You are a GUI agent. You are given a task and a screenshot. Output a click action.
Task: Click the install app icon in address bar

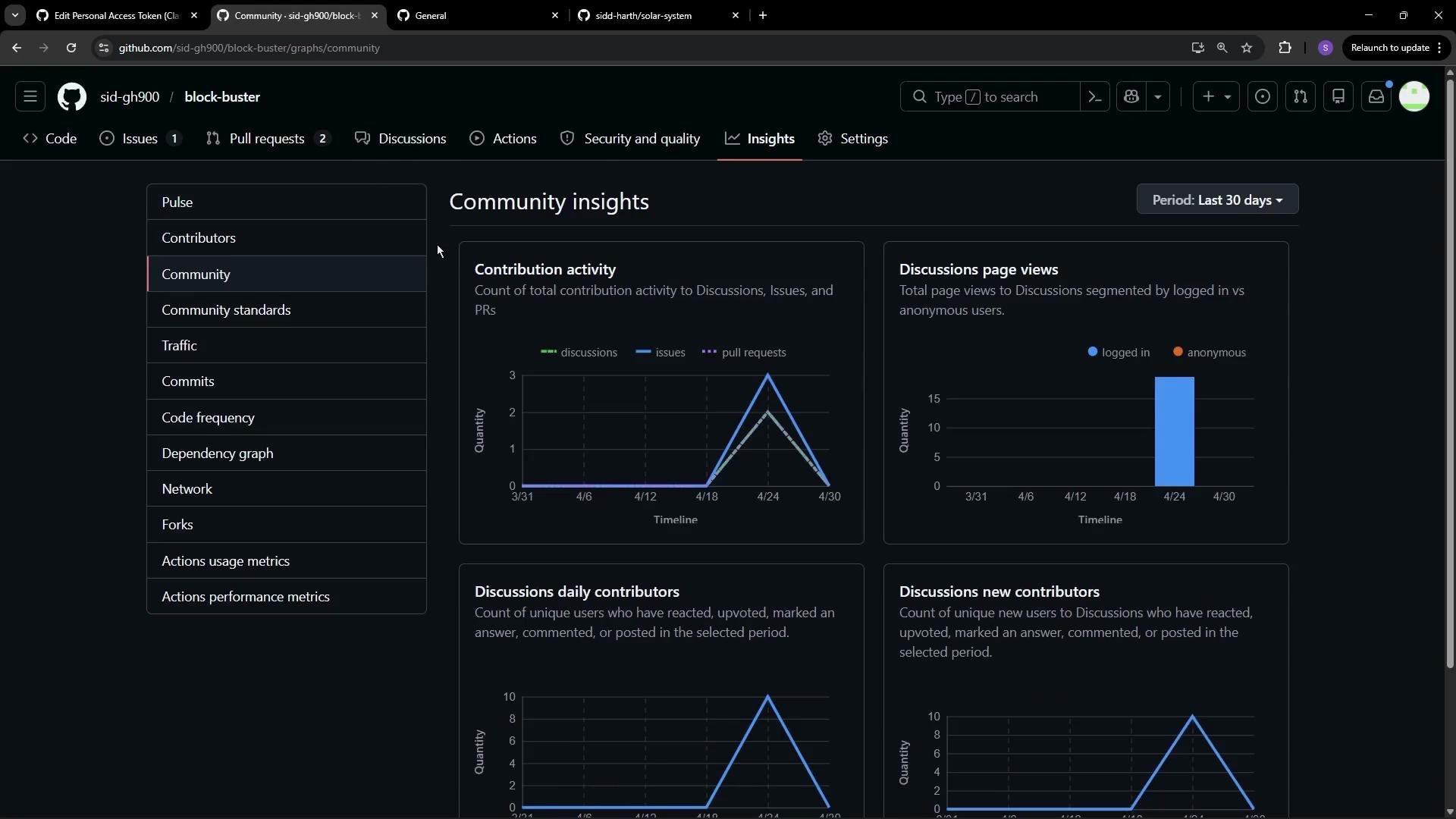(1197, 48)
